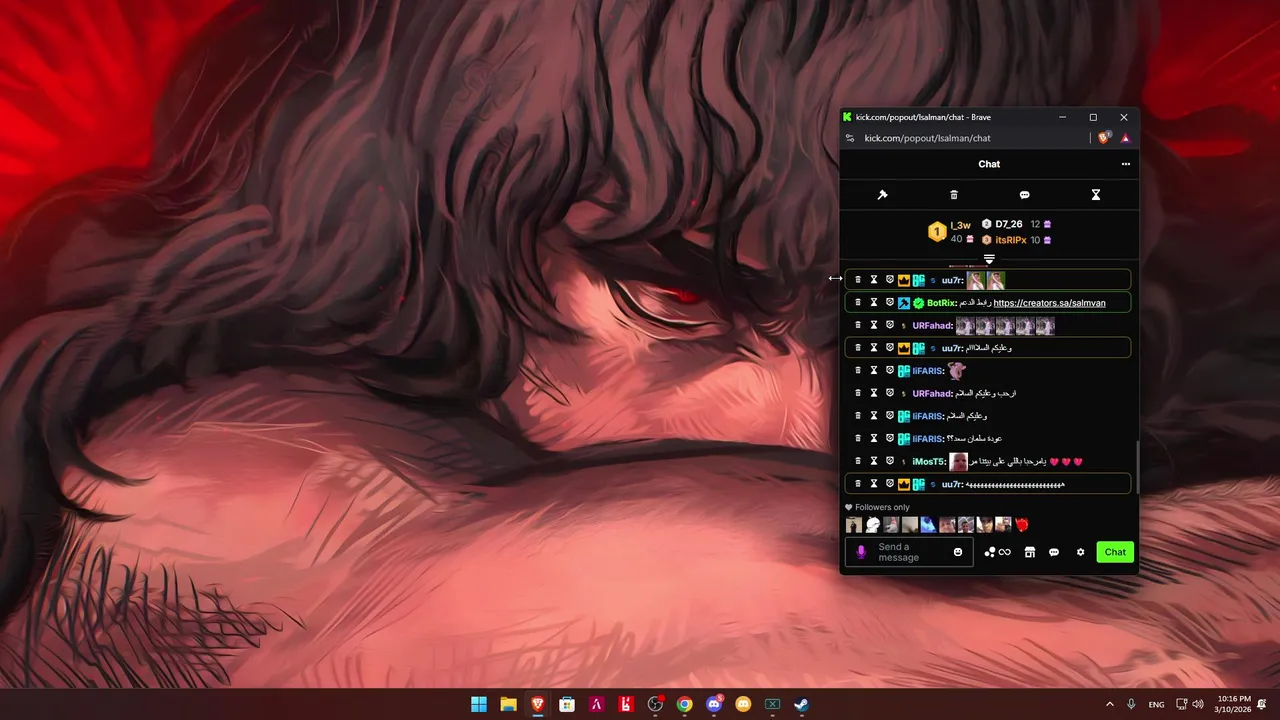Timeout BotRix using the hourglass icon
1280x720 pixels.
873,302
